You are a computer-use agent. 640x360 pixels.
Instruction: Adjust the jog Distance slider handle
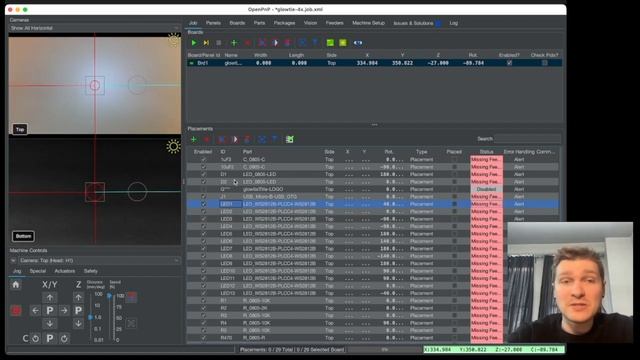(90, 317)
